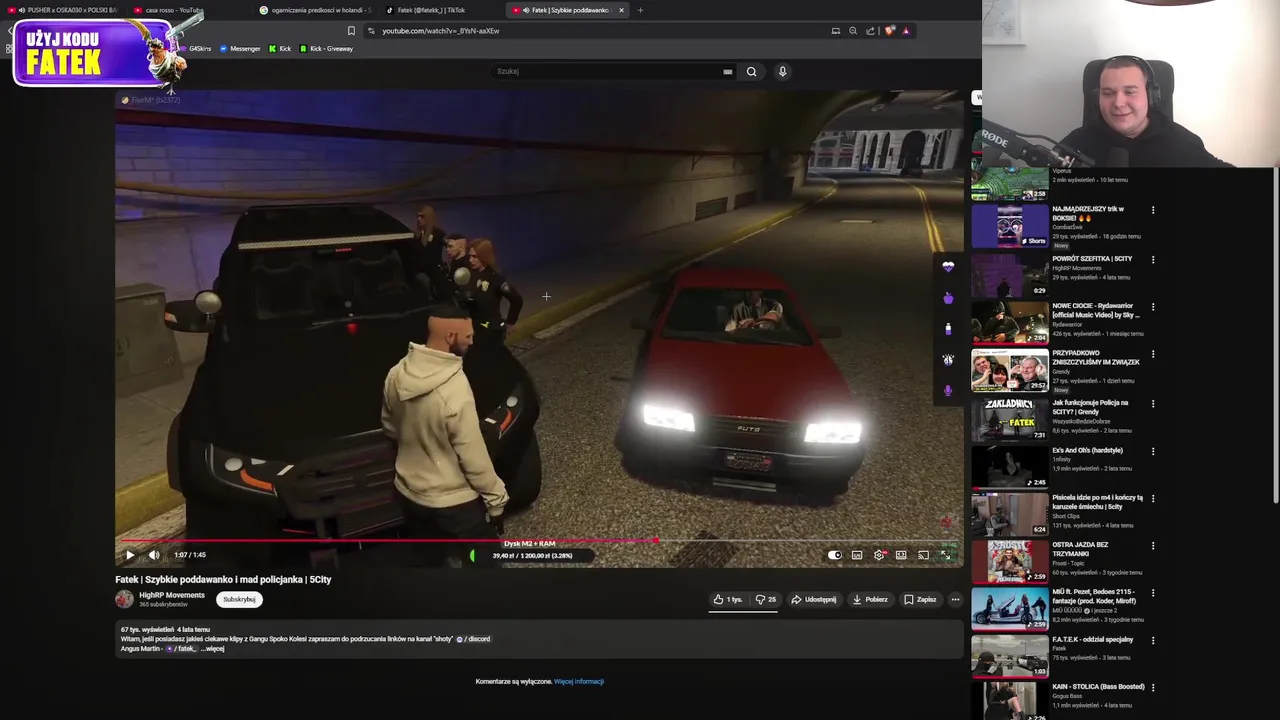Open options menu for NAJMĄDRZEJSZY trik video
The width and height of the screenshot is (1280, 720).
(x=1153, y=210)
